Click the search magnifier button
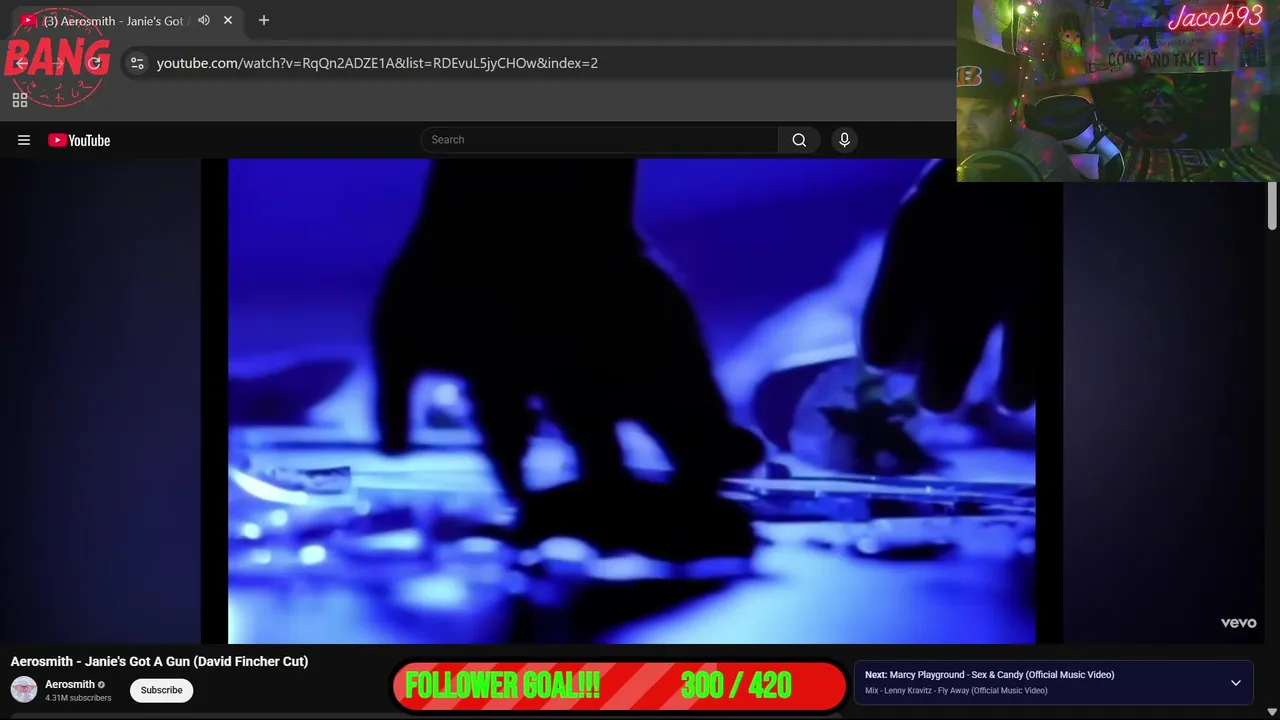 pyautogui.click(x=799, y=140)
